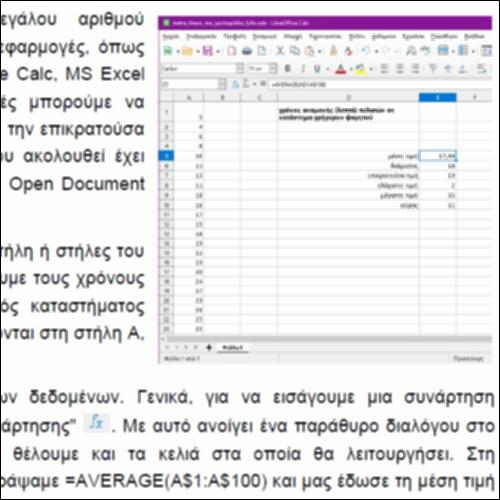Screen dimensions: 500x500
Task: Select the sheet tab Φύλλο1
Action: pos(233,348)
